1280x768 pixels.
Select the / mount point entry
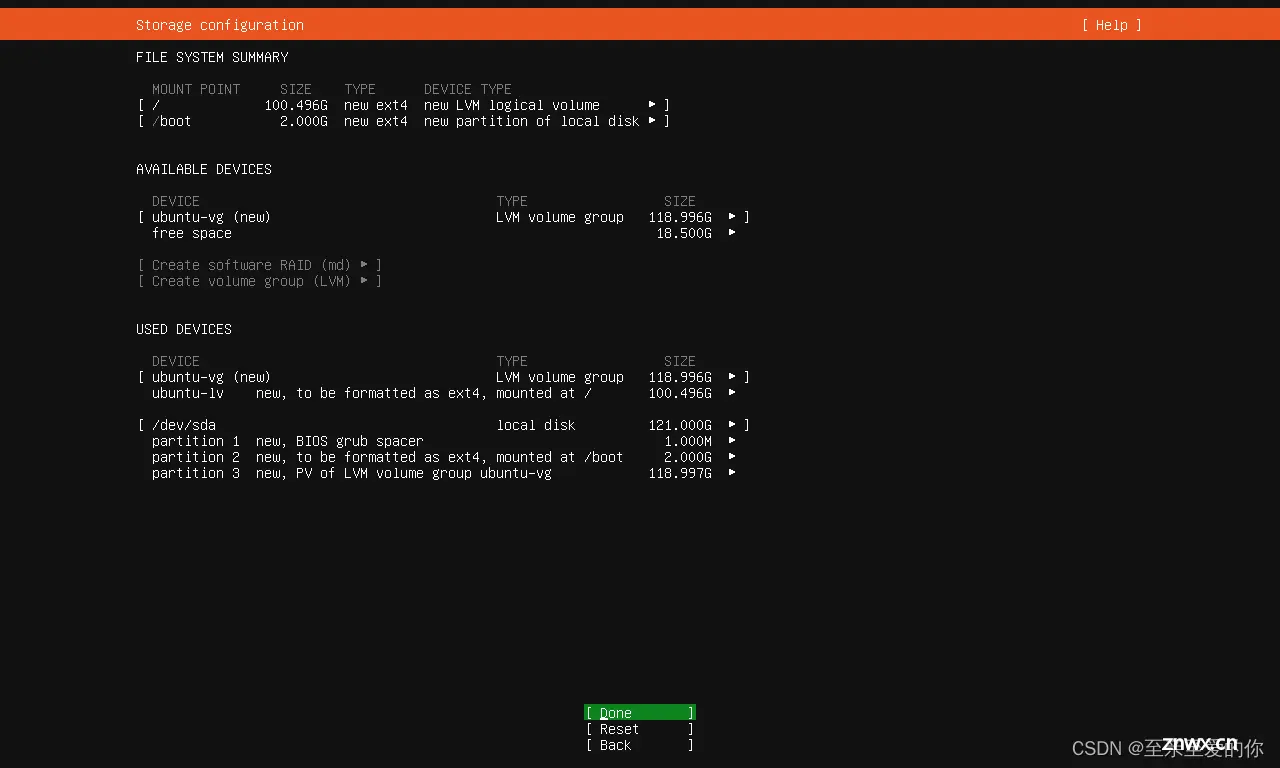[404, 105]
